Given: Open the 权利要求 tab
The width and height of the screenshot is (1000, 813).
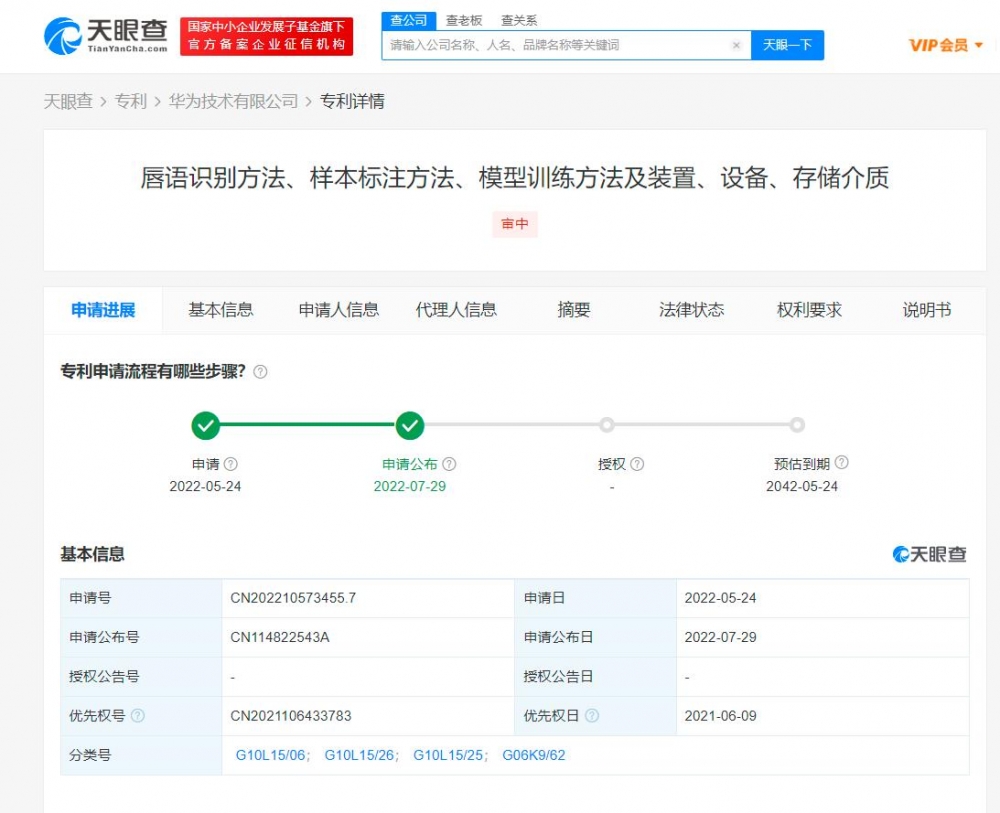Looking at the screenshot, I should tap(809, 310).
